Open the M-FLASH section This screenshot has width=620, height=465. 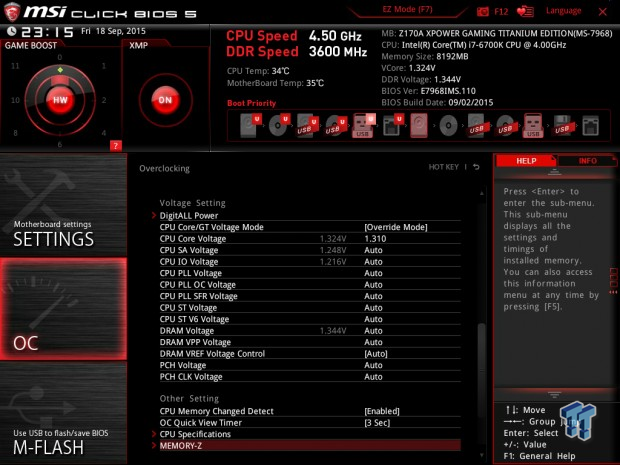pos(63,413)
